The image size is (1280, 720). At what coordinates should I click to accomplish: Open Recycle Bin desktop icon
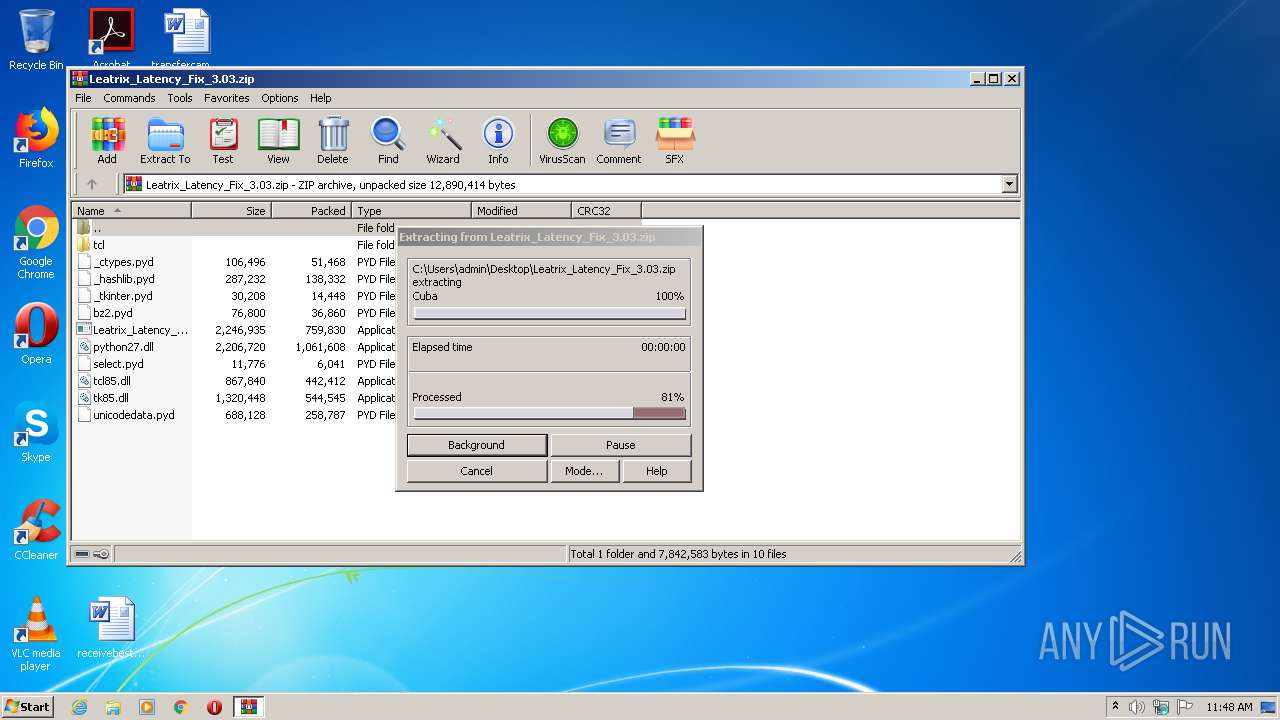(x=36, y=40)
